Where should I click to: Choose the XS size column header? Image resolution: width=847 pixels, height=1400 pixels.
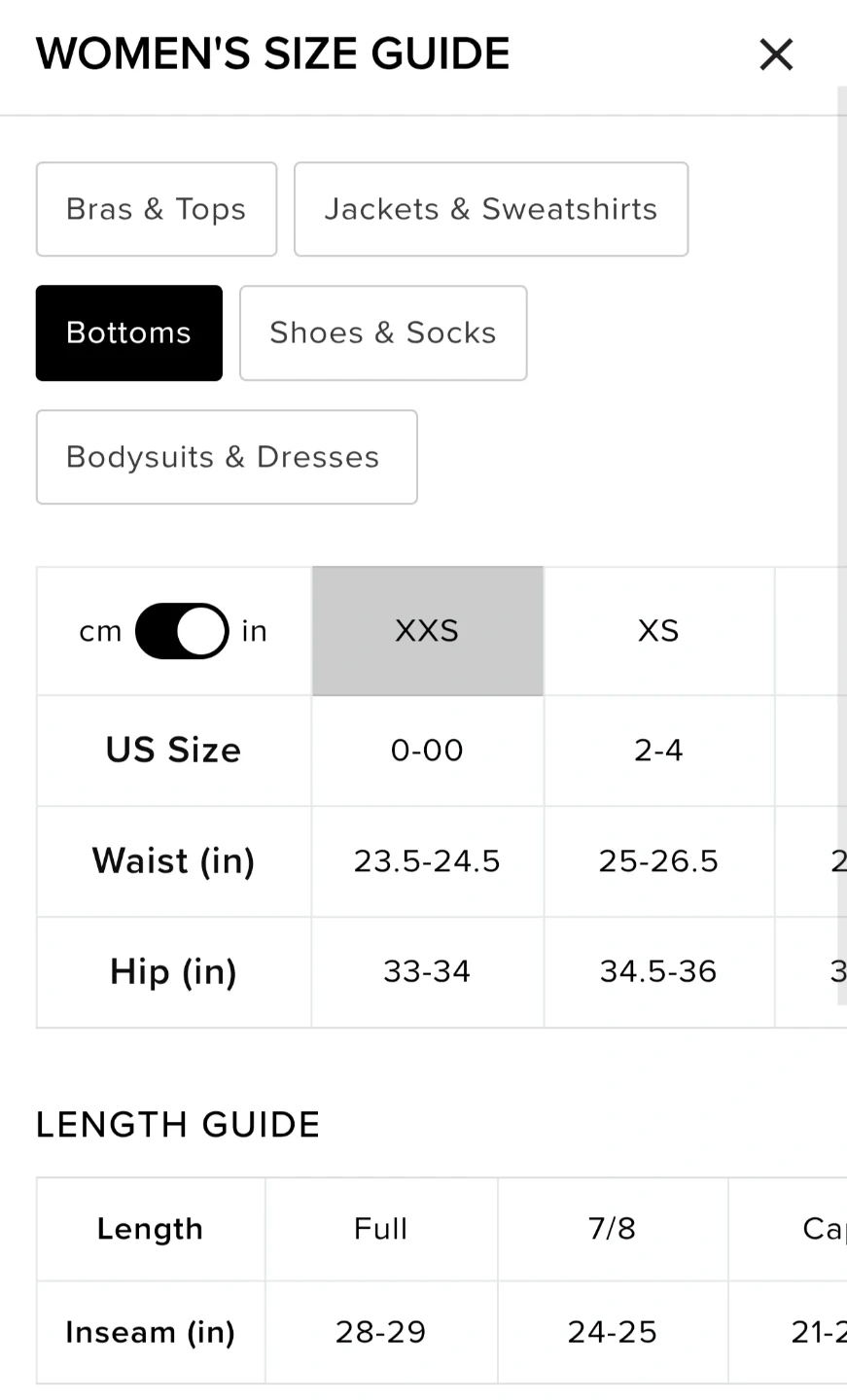click(x=658, y=631)
